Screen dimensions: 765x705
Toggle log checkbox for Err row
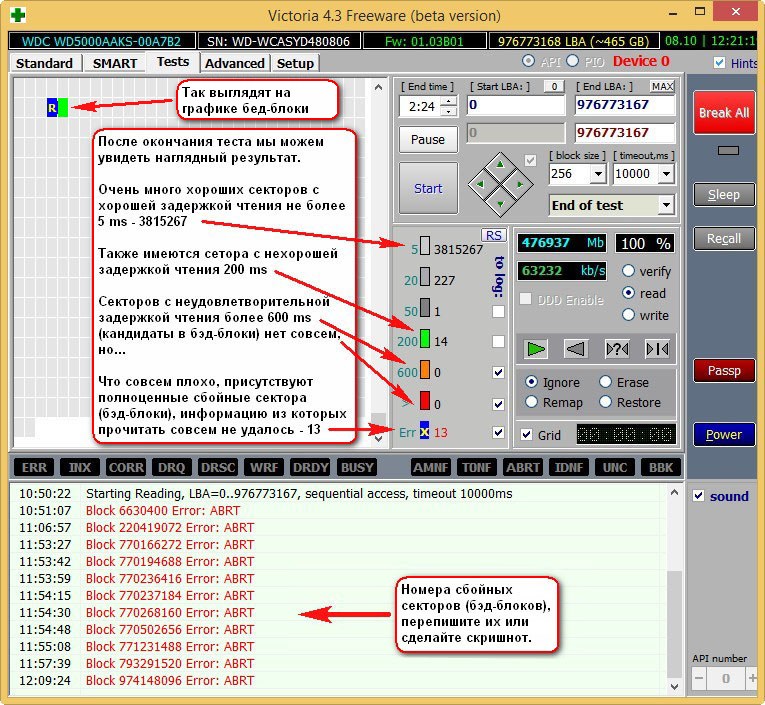click(498, 432)
